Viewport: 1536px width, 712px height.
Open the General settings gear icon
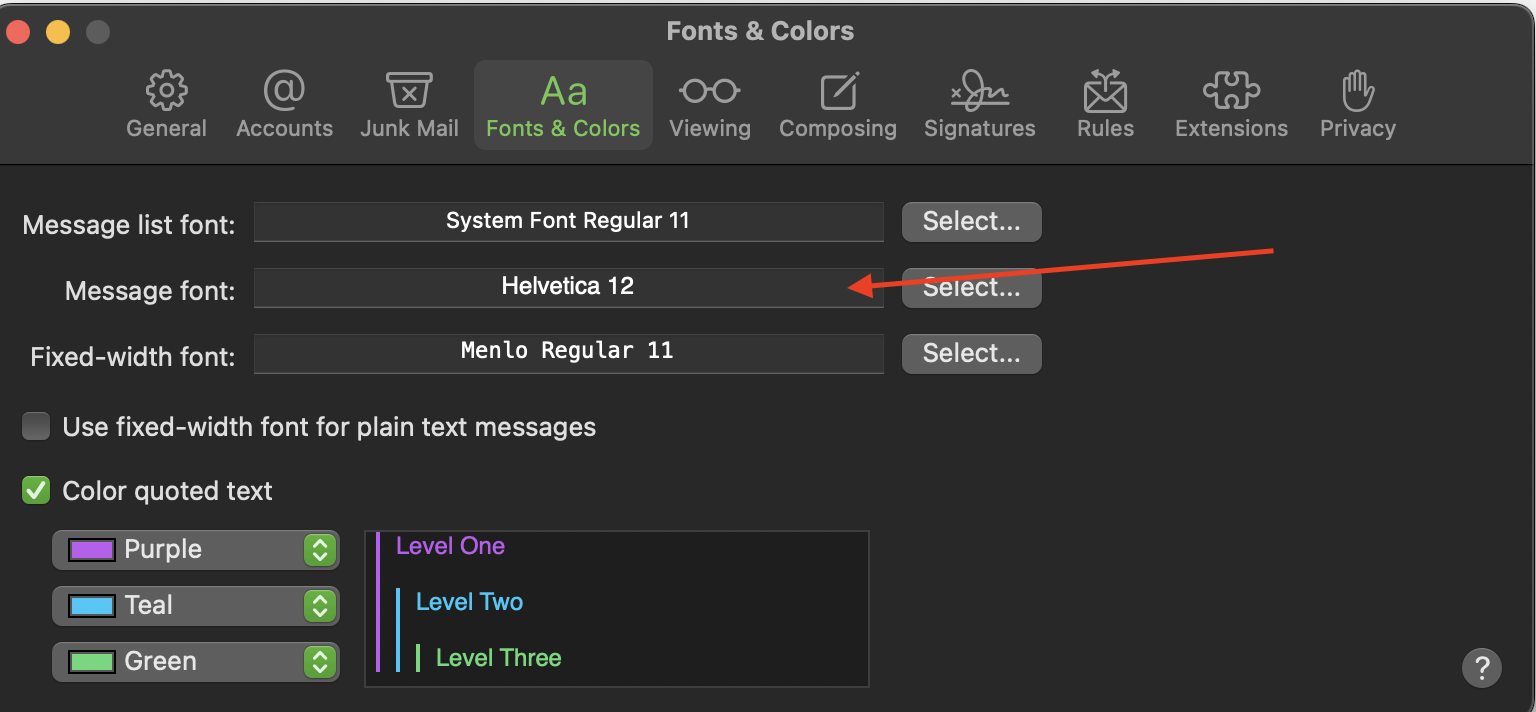click(x=166, y=92)
